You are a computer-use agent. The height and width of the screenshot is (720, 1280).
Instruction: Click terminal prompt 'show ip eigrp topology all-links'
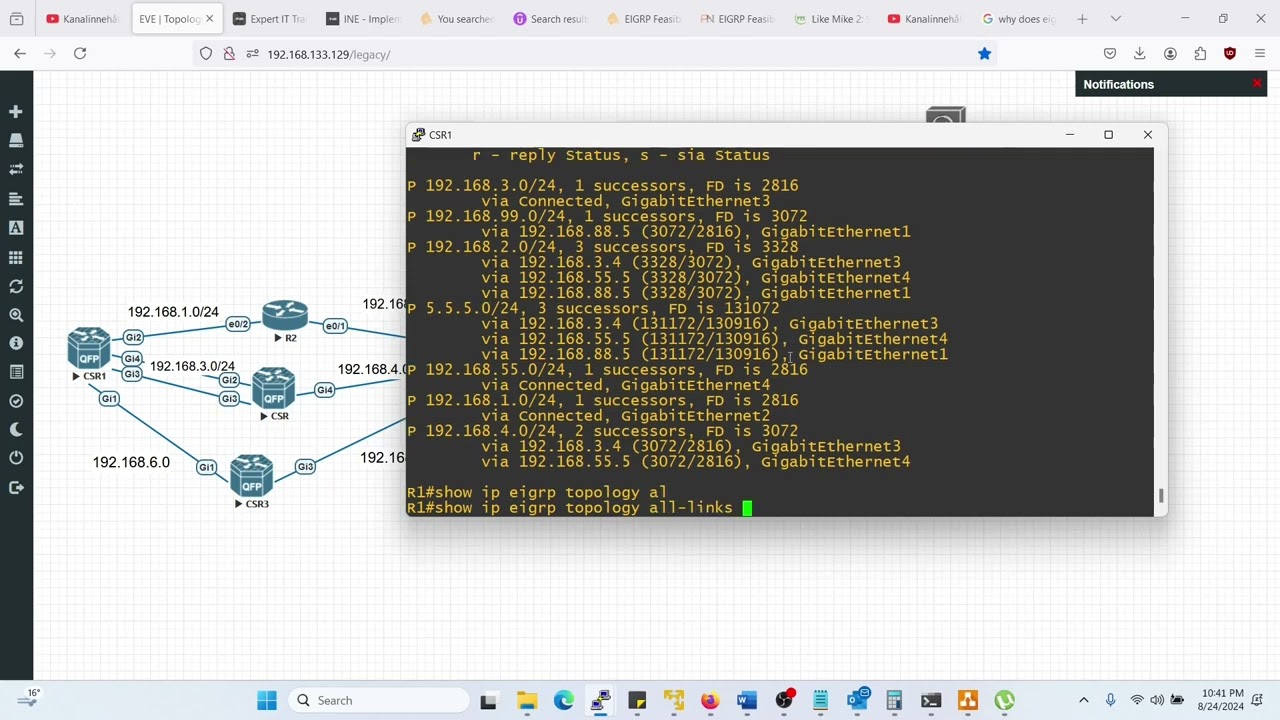click(x=570, y=508)
